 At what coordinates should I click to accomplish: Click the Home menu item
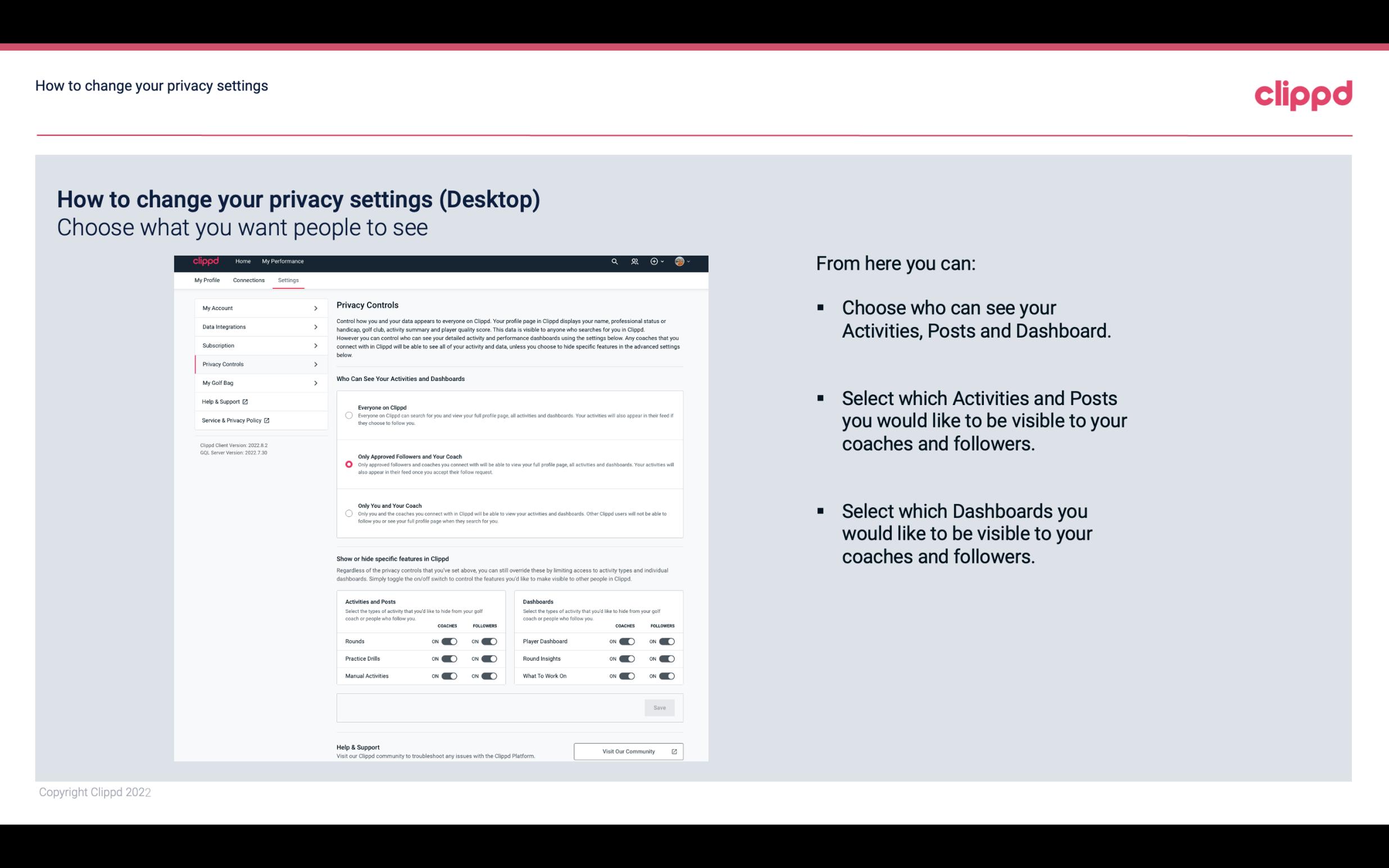pos(243,261)
